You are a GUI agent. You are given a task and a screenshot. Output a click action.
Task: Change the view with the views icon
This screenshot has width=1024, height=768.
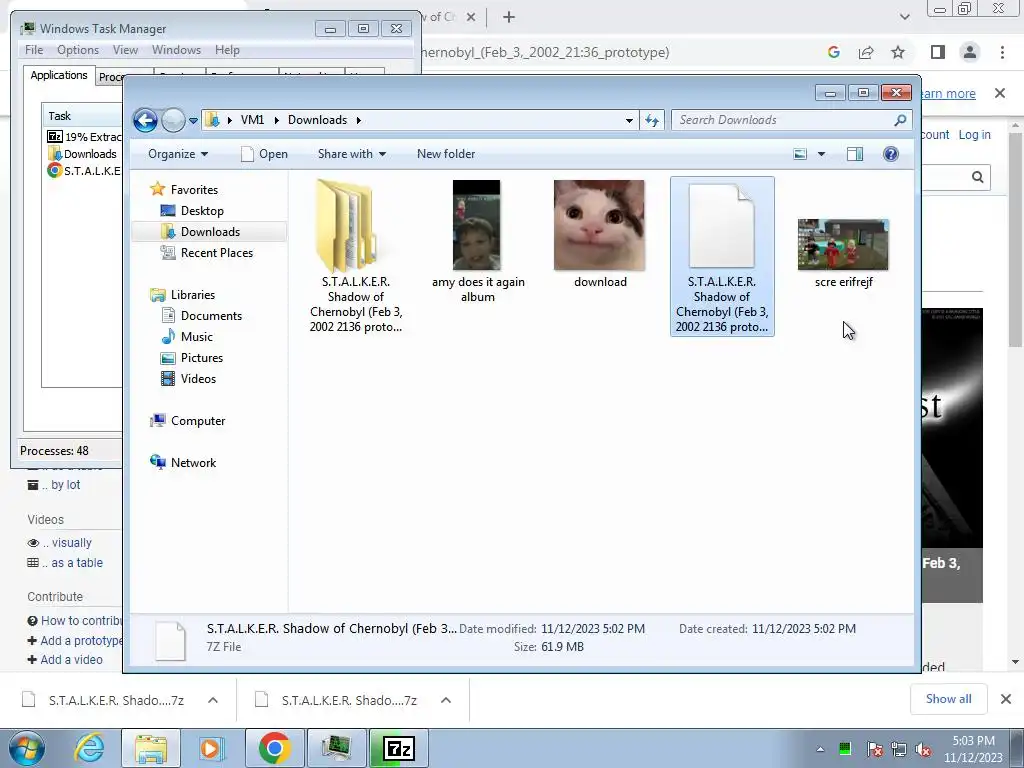click(800, 154)
